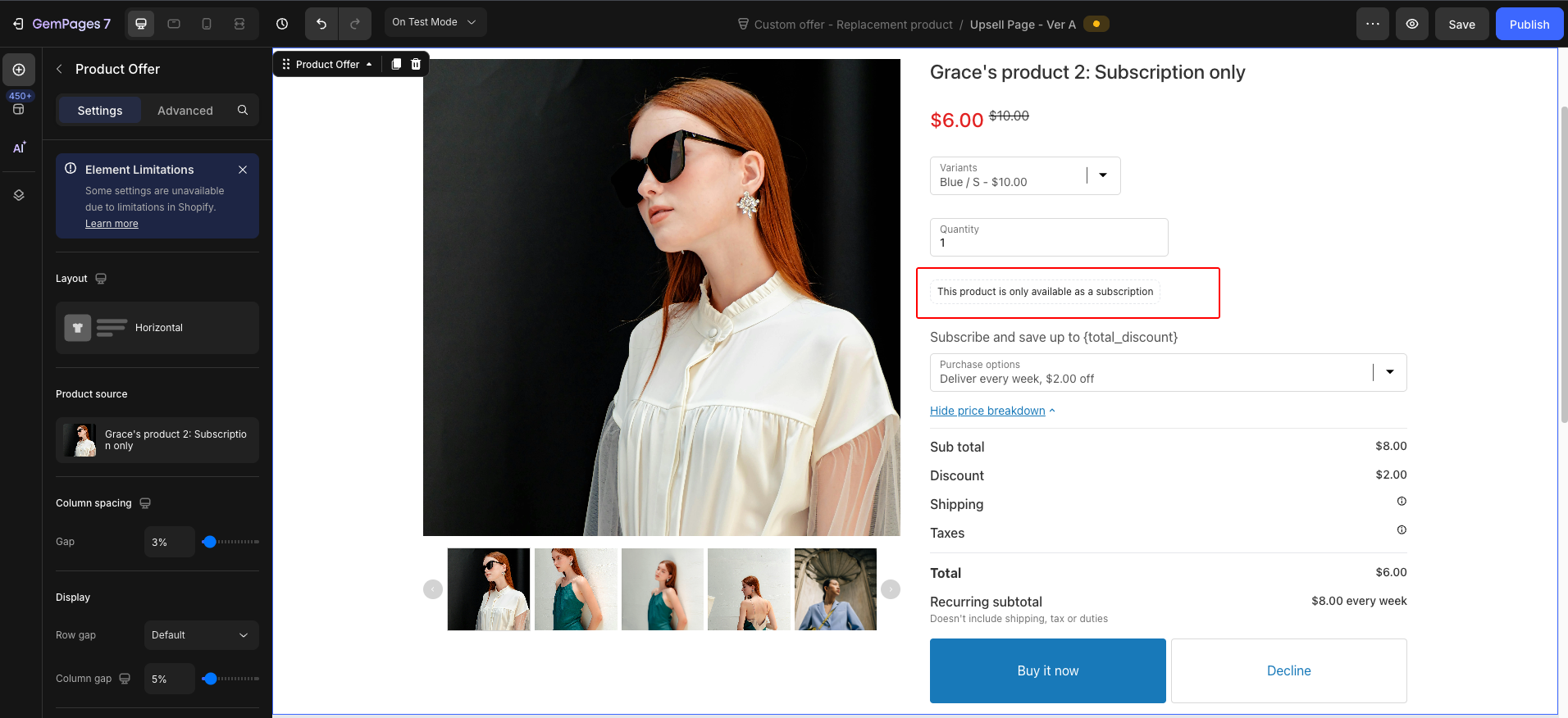Click the Decline button
This screenshot has width=1568, height=718.
(1289, 670)
